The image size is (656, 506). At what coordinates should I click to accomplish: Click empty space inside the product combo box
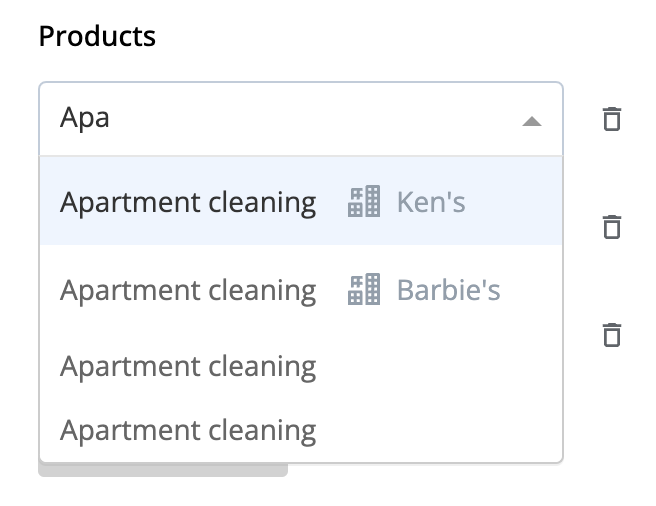pyautogui.click(x=314, y=119)
